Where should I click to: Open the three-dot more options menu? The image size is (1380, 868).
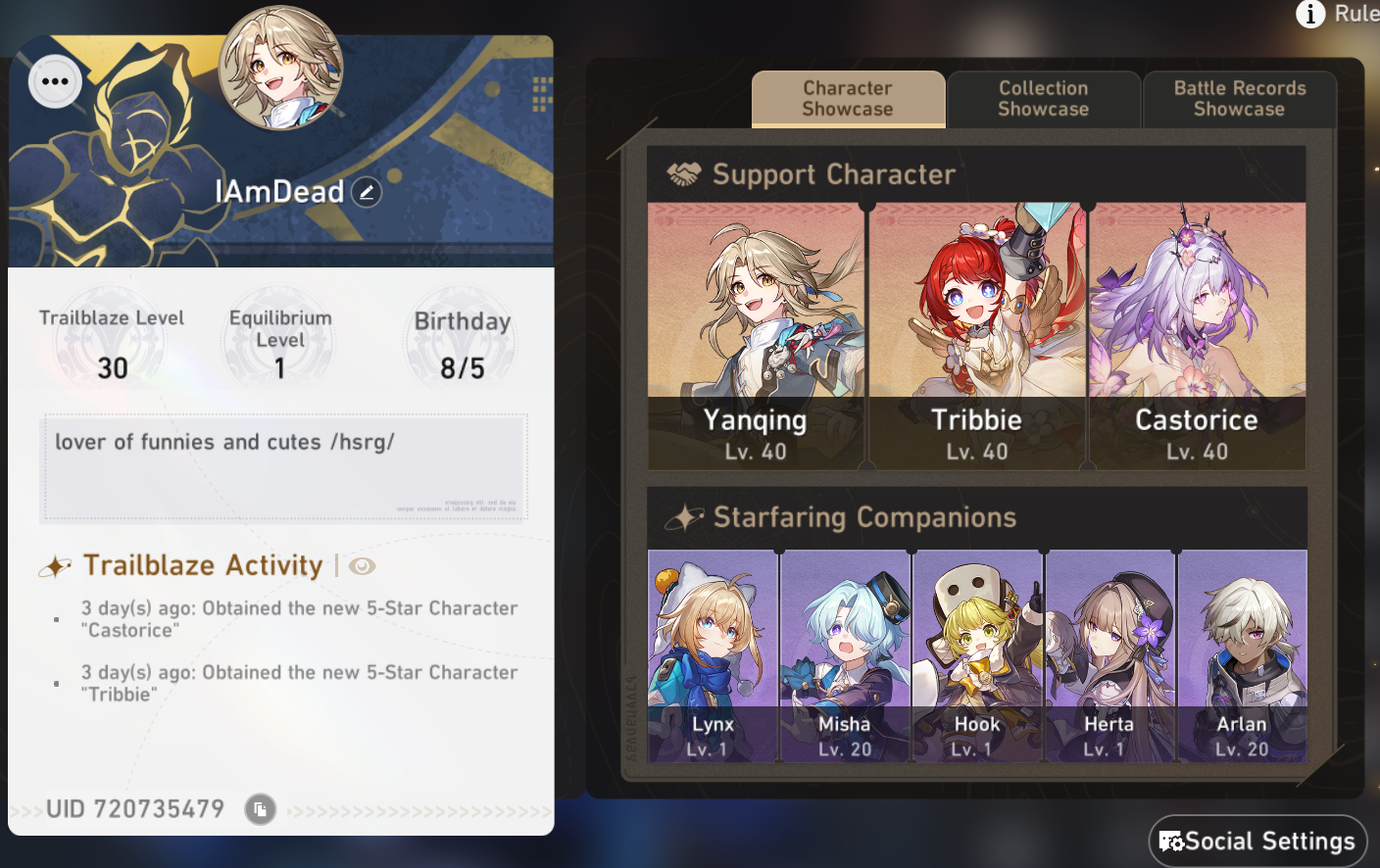[x=55, y=81]
